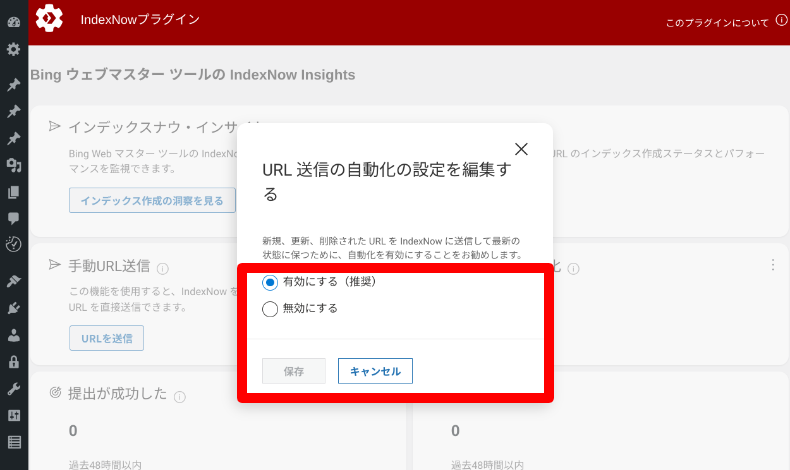Viewport: 790px width, 470px height.
Task: Open Appearance via paintbrush sidebar icon
Action: [x=14, y=281]
